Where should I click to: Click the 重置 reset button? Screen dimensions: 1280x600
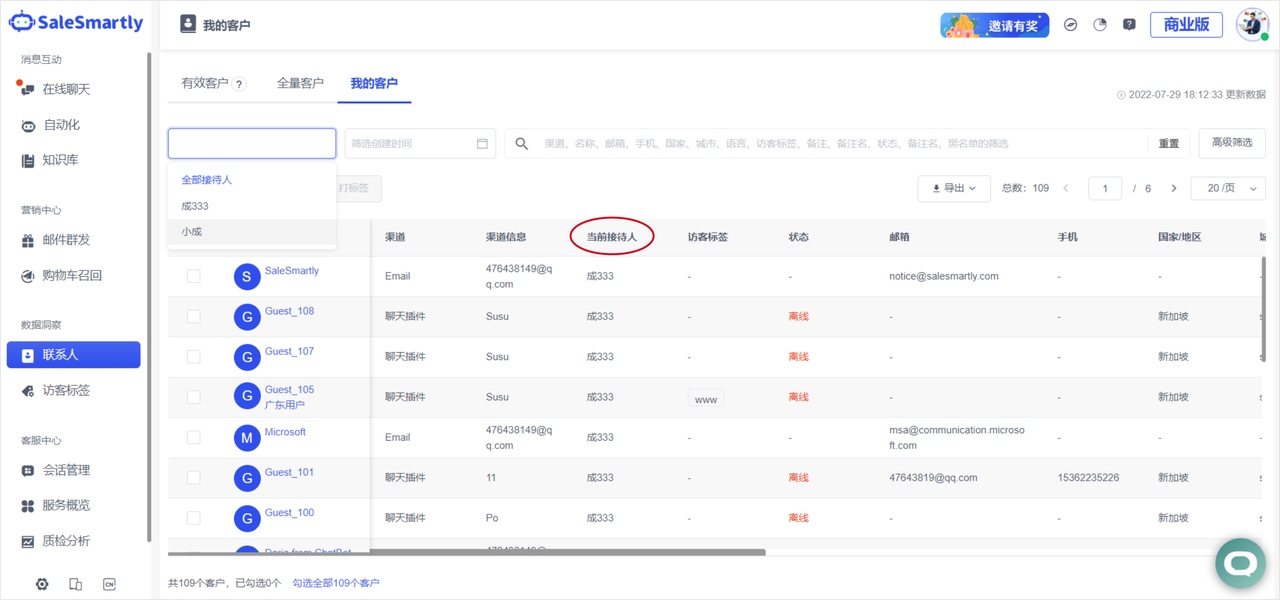tap(1168, 144)
